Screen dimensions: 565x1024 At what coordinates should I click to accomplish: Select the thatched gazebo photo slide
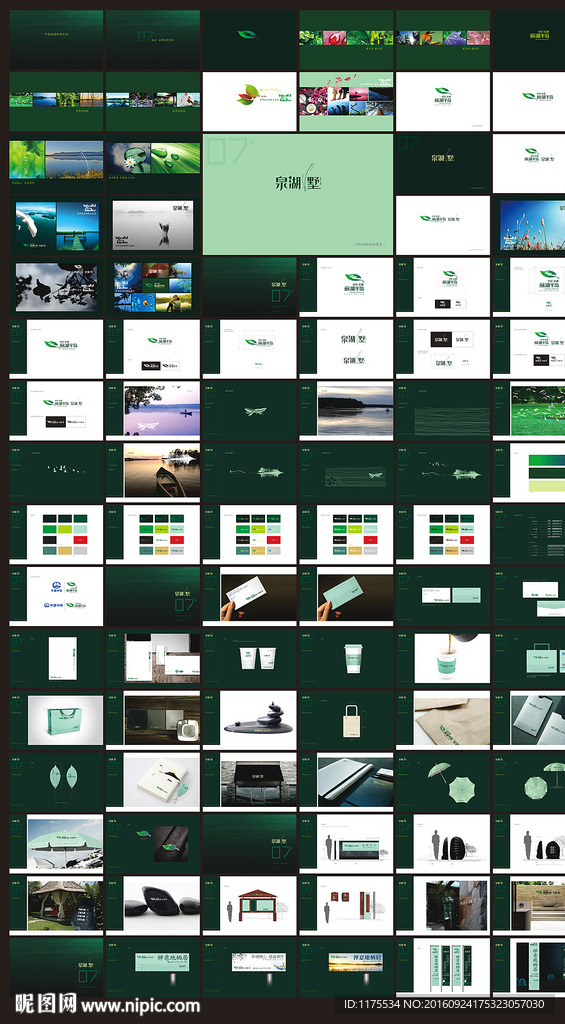click(x=56, y=904)
